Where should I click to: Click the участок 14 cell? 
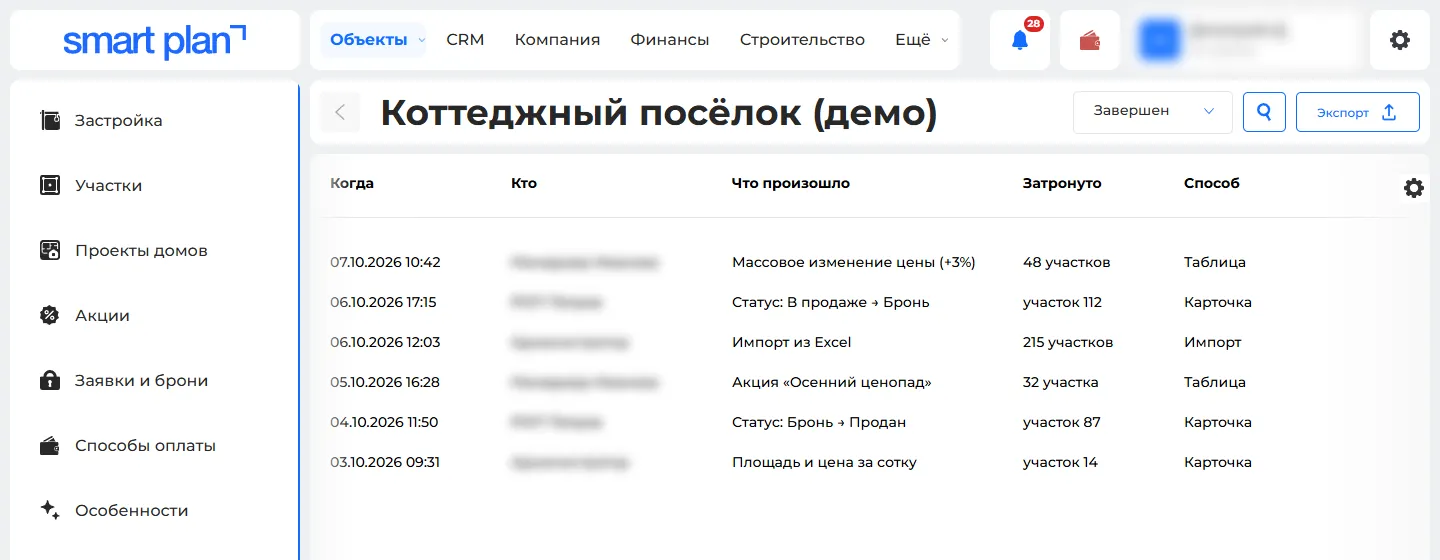pos(1060,463)
